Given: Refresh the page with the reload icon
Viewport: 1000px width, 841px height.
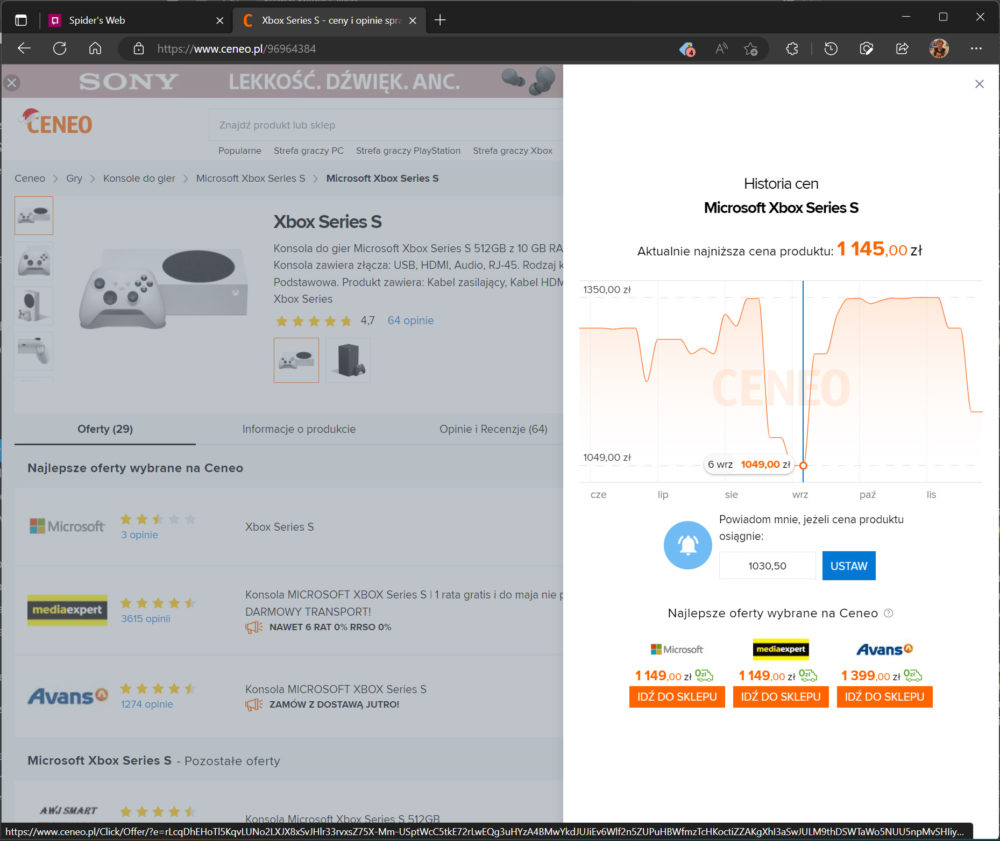Looking at the screenshot, I should click(x=60, y=48).
